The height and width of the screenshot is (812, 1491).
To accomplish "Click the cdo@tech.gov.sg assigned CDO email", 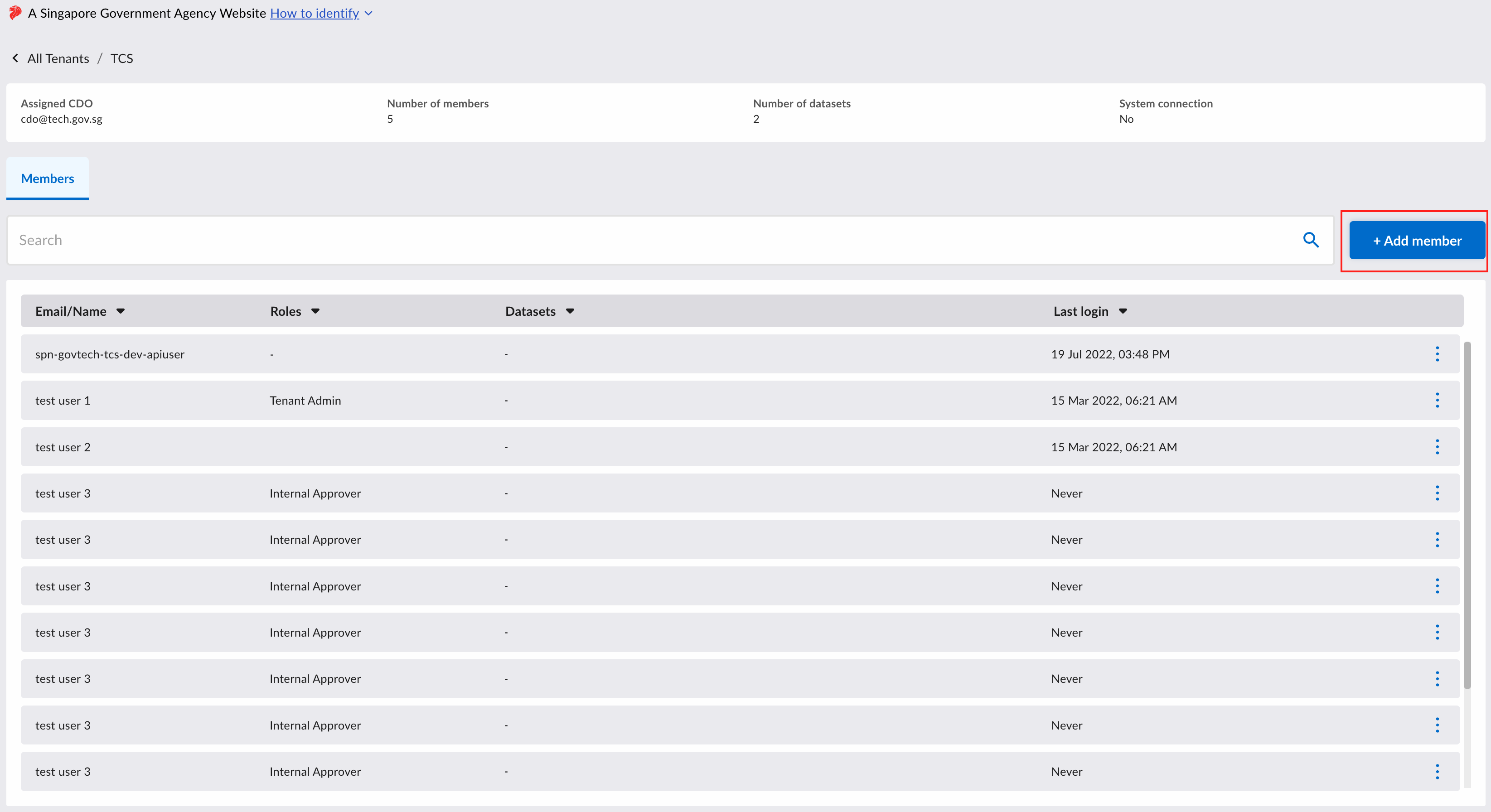I will (x=61, y=119).
